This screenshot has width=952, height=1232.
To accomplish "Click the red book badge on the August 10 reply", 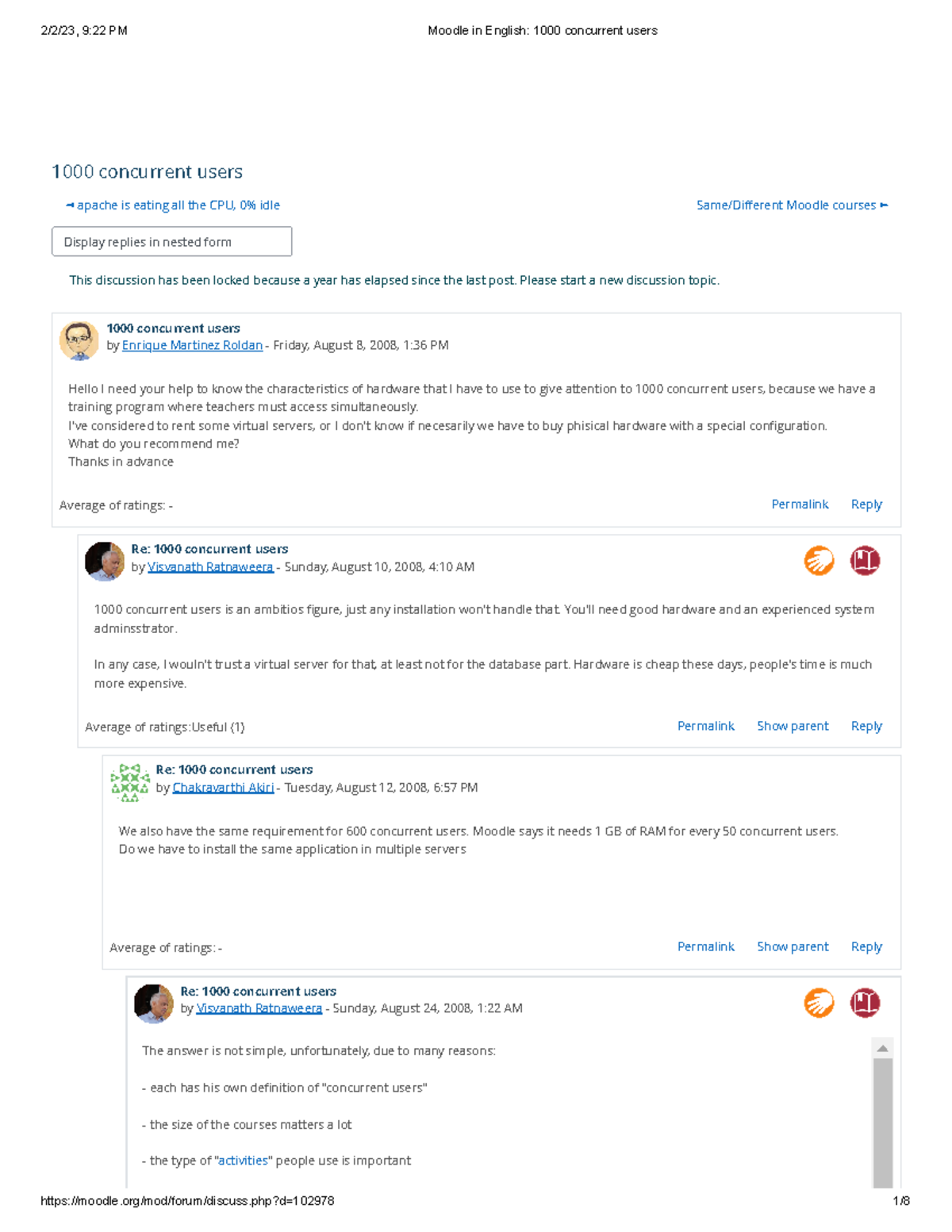I will (x=865, y=561).
